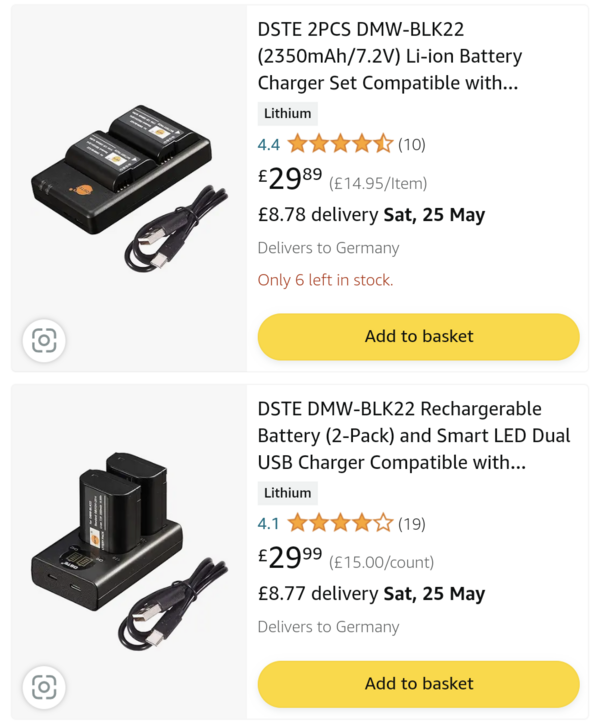The height and width of the screenshot is (724, 600).
Task: Click the 4.4 star rating stars
Action: pos(340,144)
